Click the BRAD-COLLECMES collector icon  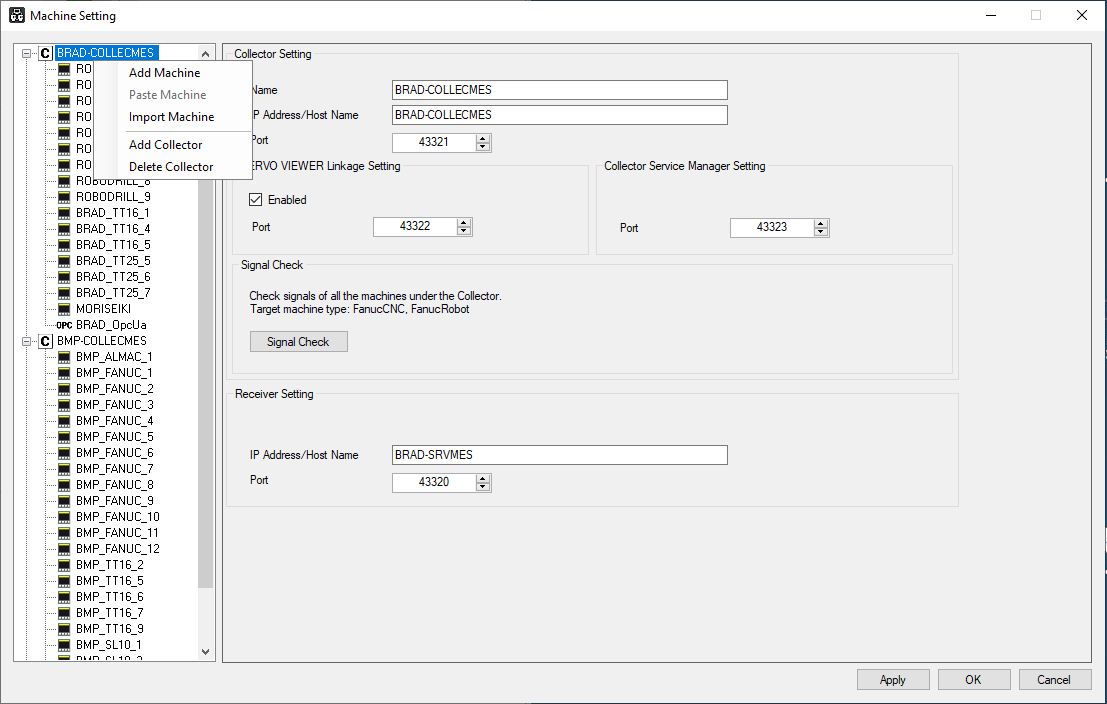pos(45,53)
